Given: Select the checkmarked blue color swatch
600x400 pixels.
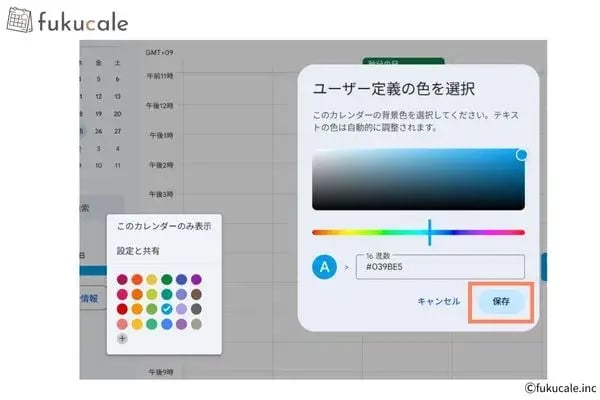Looking at the screenshot, I should point(166,309).
